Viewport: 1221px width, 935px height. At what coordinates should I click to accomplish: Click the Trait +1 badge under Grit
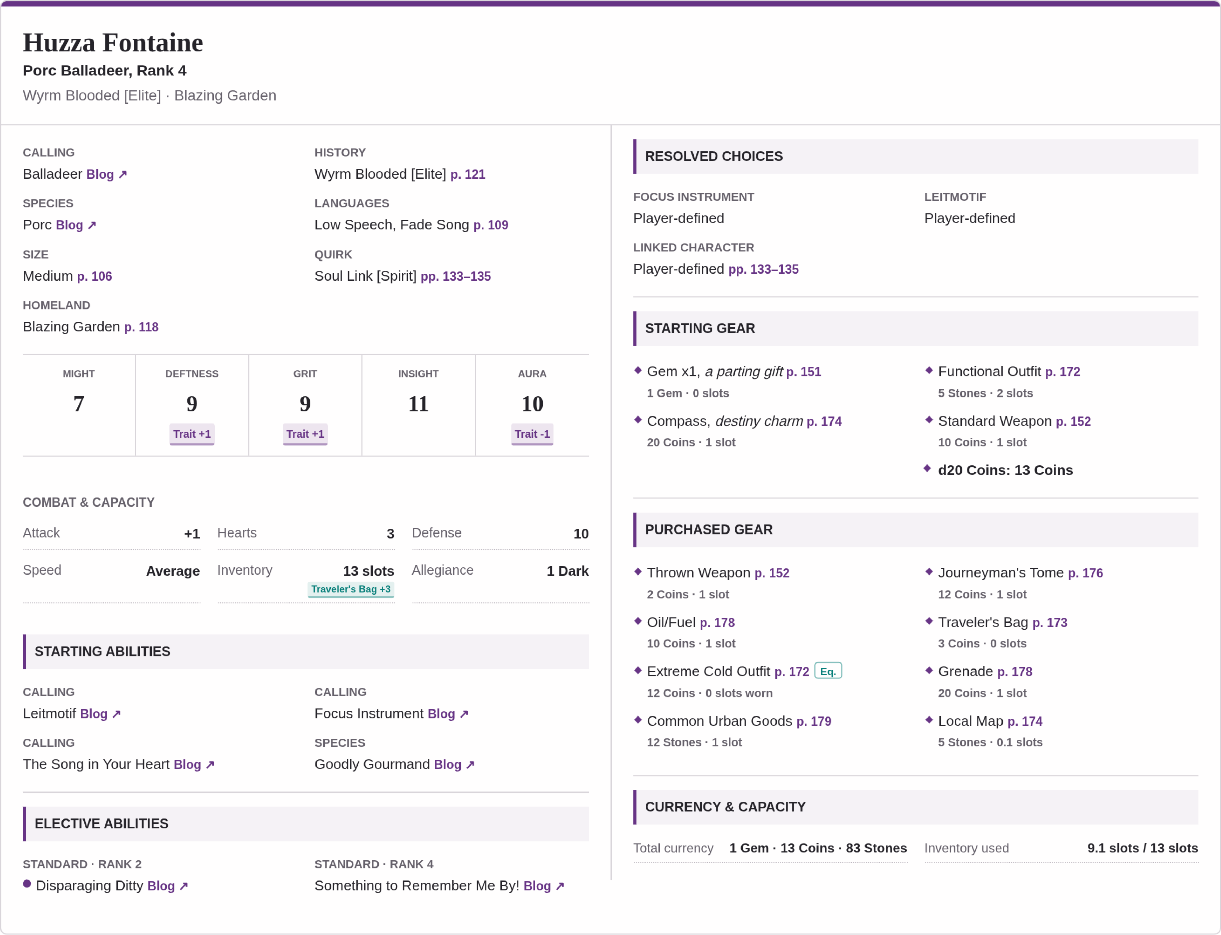(x=305, y=434)
